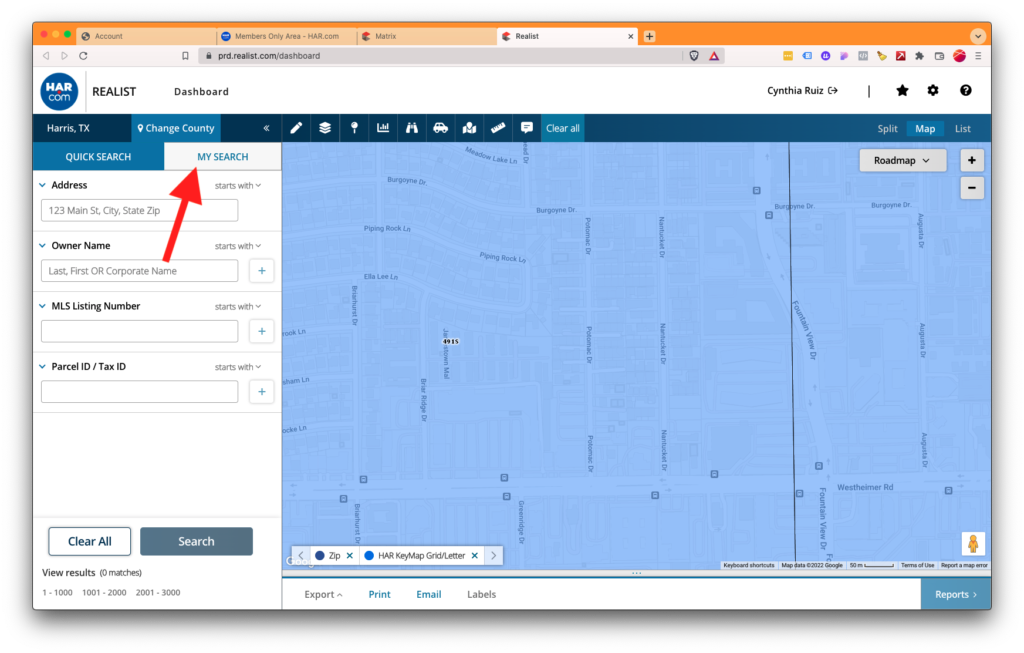The image size is (1024, 653).
Task: Open Parcel ID starts with dropdown
Action: (238, 367)
